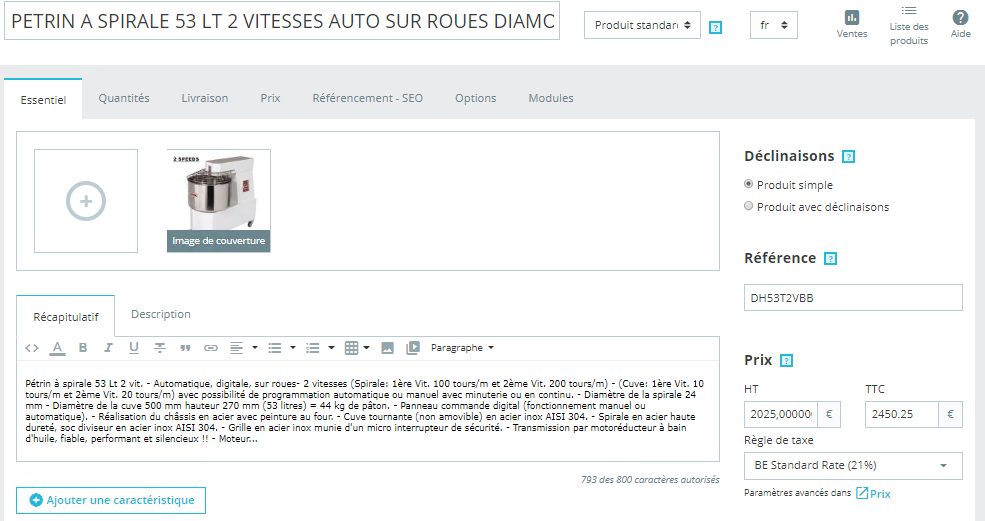
Task: Choose the text color tool
Action: click(x=57, y=348)
